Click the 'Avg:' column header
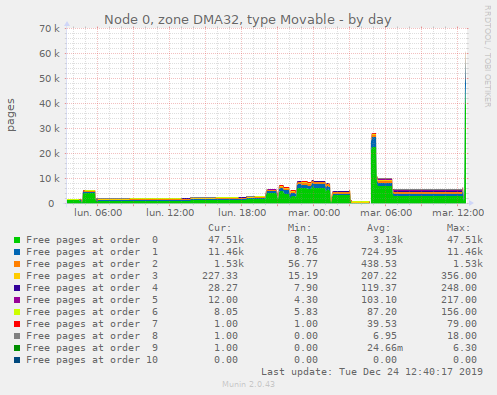Viewport: 497px width, 395px height. [379, 228]
